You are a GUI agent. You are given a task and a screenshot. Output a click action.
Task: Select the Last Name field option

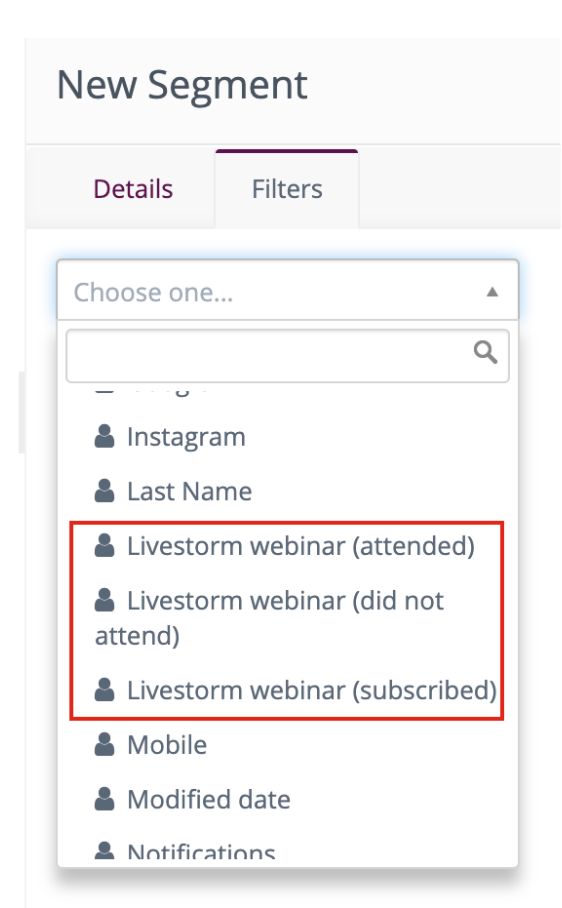[288, 491]
